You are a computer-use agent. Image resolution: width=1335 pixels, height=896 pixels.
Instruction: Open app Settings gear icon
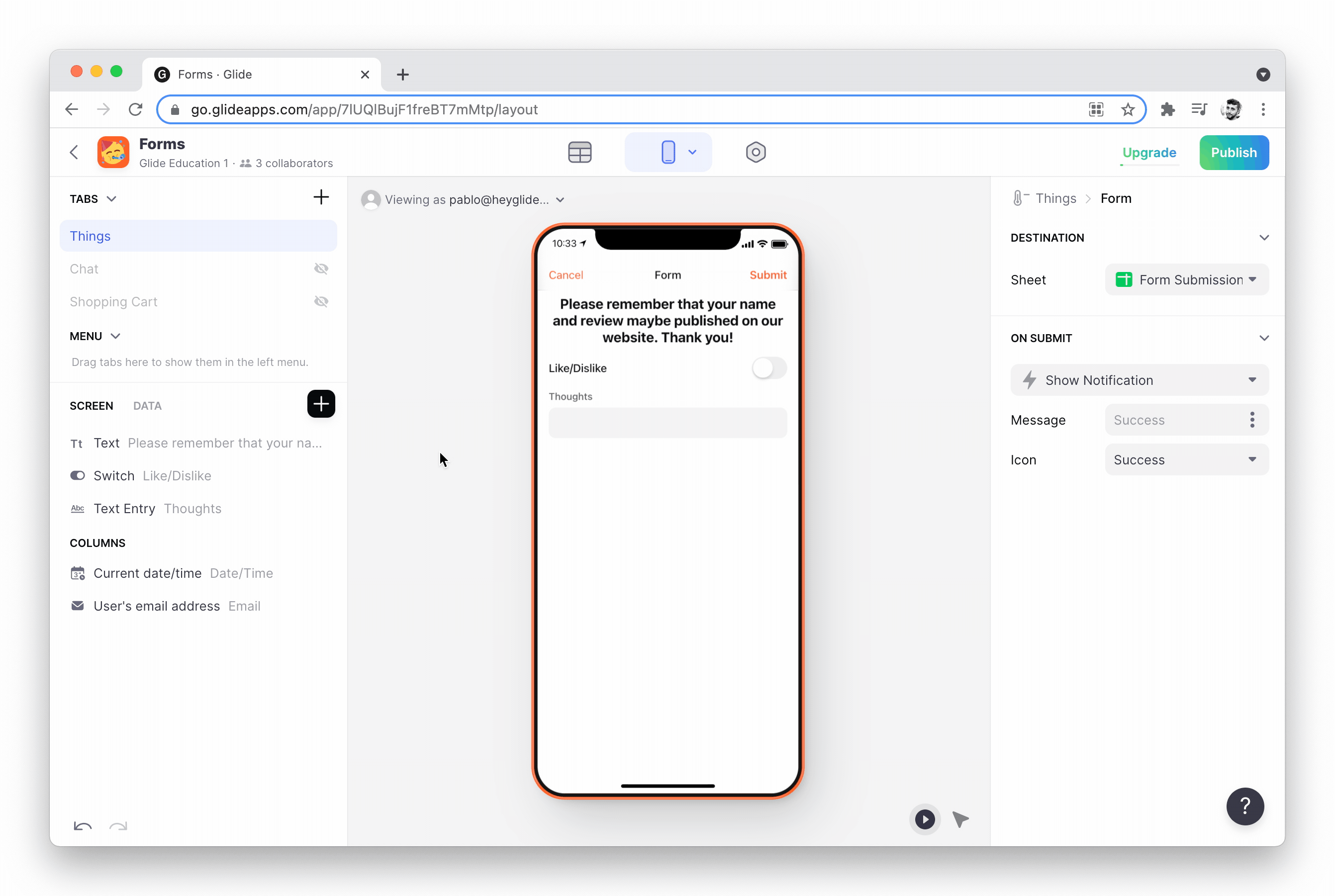pos(756,152)
